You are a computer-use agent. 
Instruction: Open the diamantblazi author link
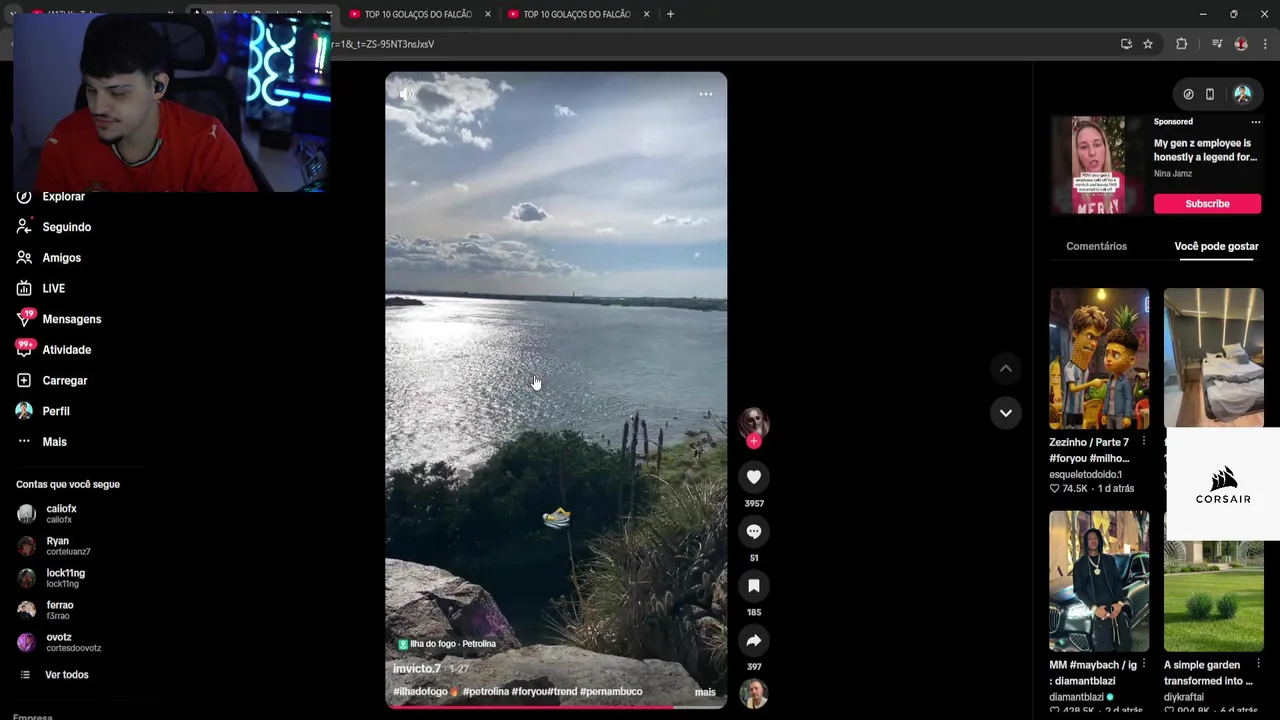(1076, 697)
